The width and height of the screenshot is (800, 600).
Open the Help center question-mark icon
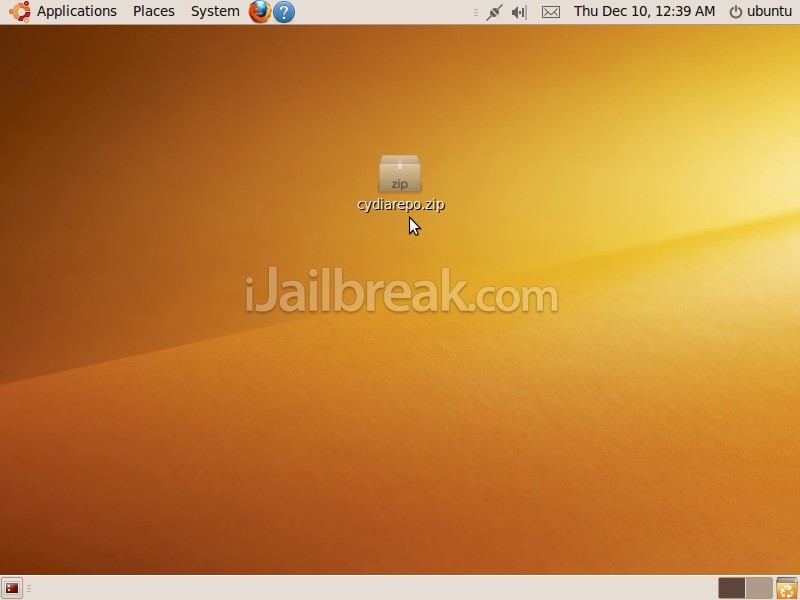click(284, 12)
